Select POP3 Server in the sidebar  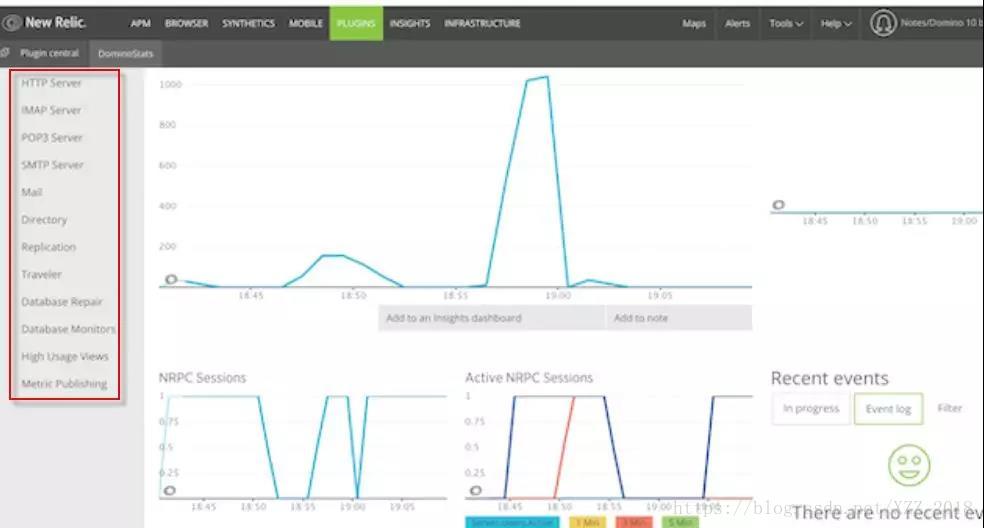(x=51, y=137)
